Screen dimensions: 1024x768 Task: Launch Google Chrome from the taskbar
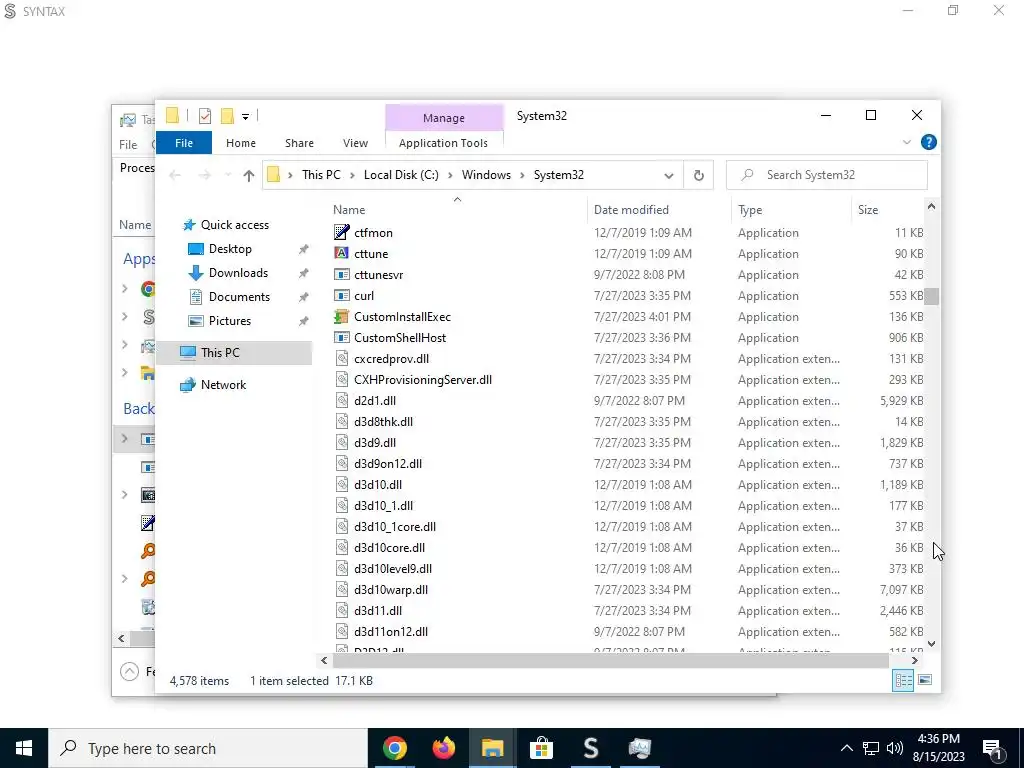pyautogui.click(x=394, y=748)
